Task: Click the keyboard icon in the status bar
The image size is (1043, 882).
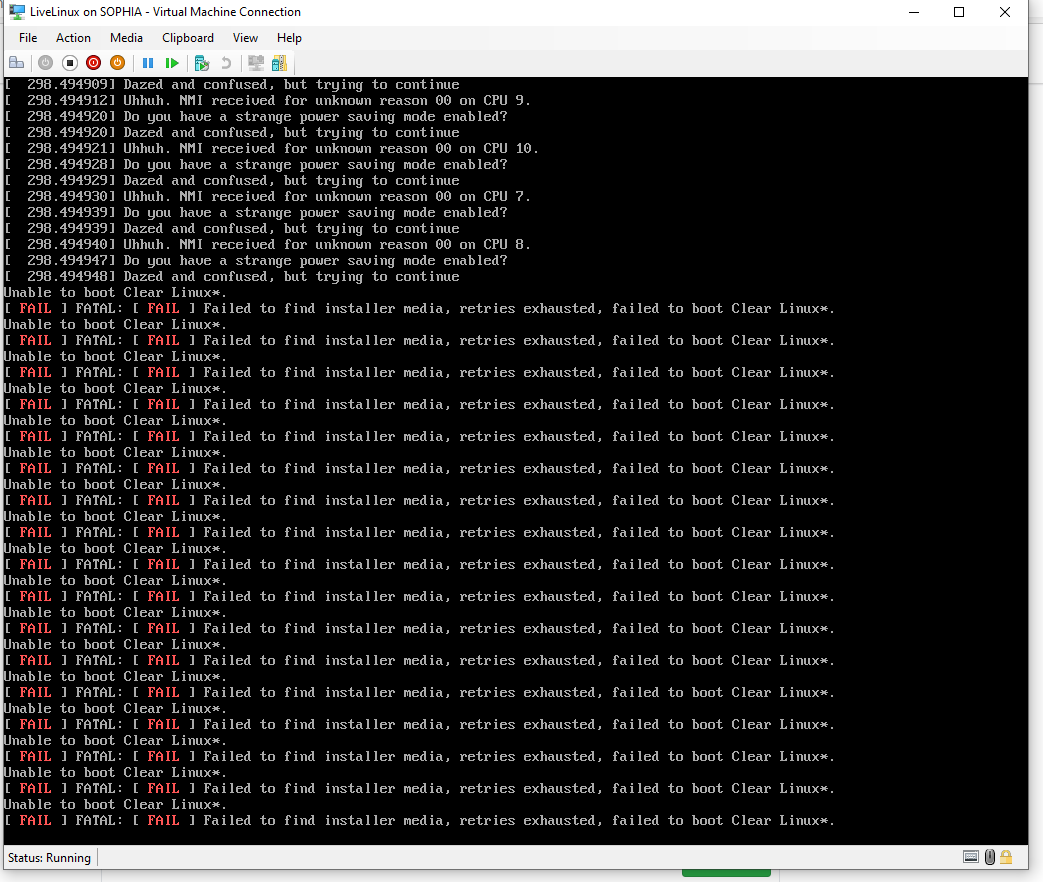Action: coord(971,857)
